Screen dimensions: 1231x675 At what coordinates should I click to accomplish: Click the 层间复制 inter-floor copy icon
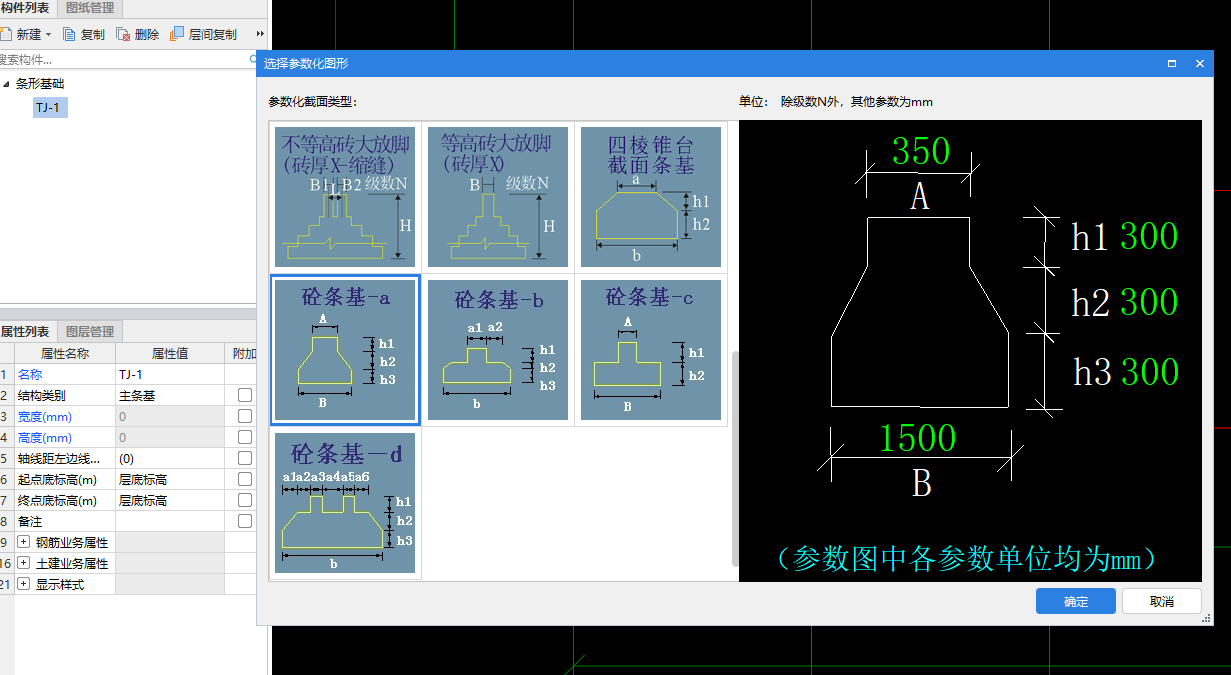177,34
